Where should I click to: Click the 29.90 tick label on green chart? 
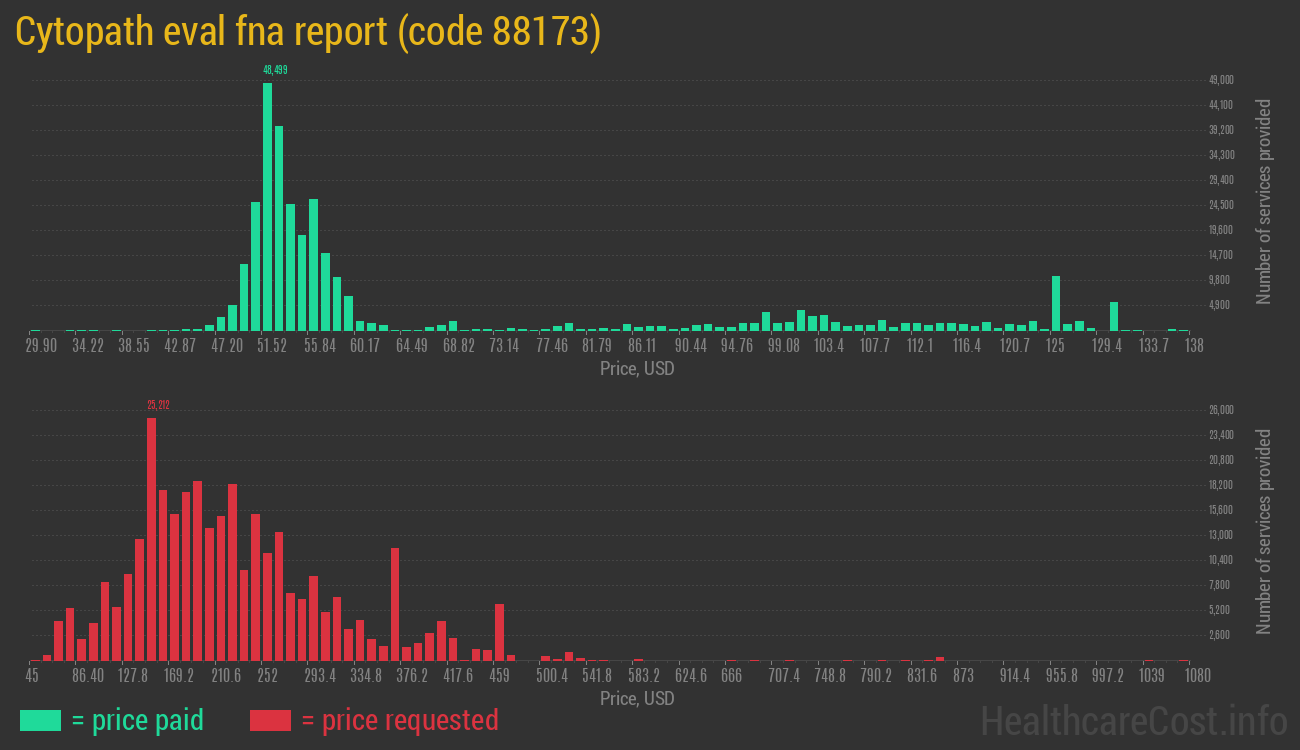click(x=41, y=346)
